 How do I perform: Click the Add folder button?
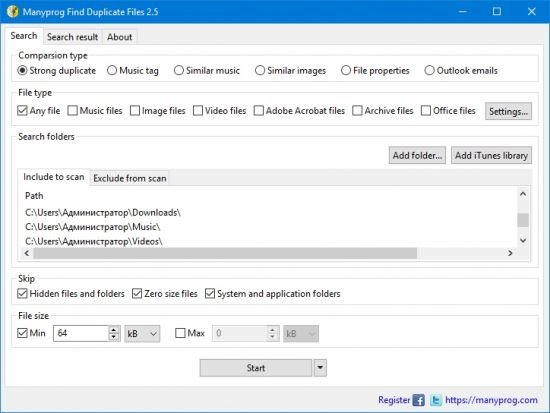tap(417, 155)
